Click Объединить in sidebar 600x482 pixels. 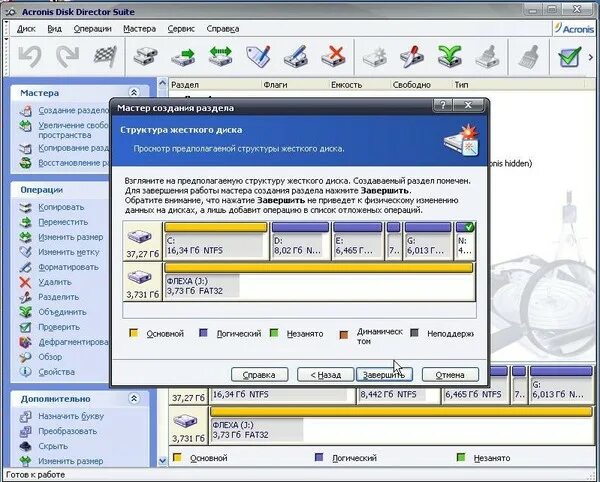62,312
